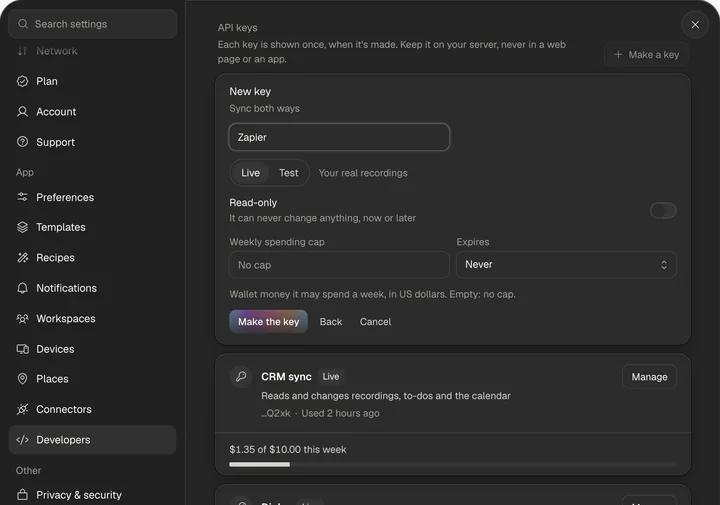720x505 pixels.
Task: Click the Notifications bell icon
Action: pos(22,288)
